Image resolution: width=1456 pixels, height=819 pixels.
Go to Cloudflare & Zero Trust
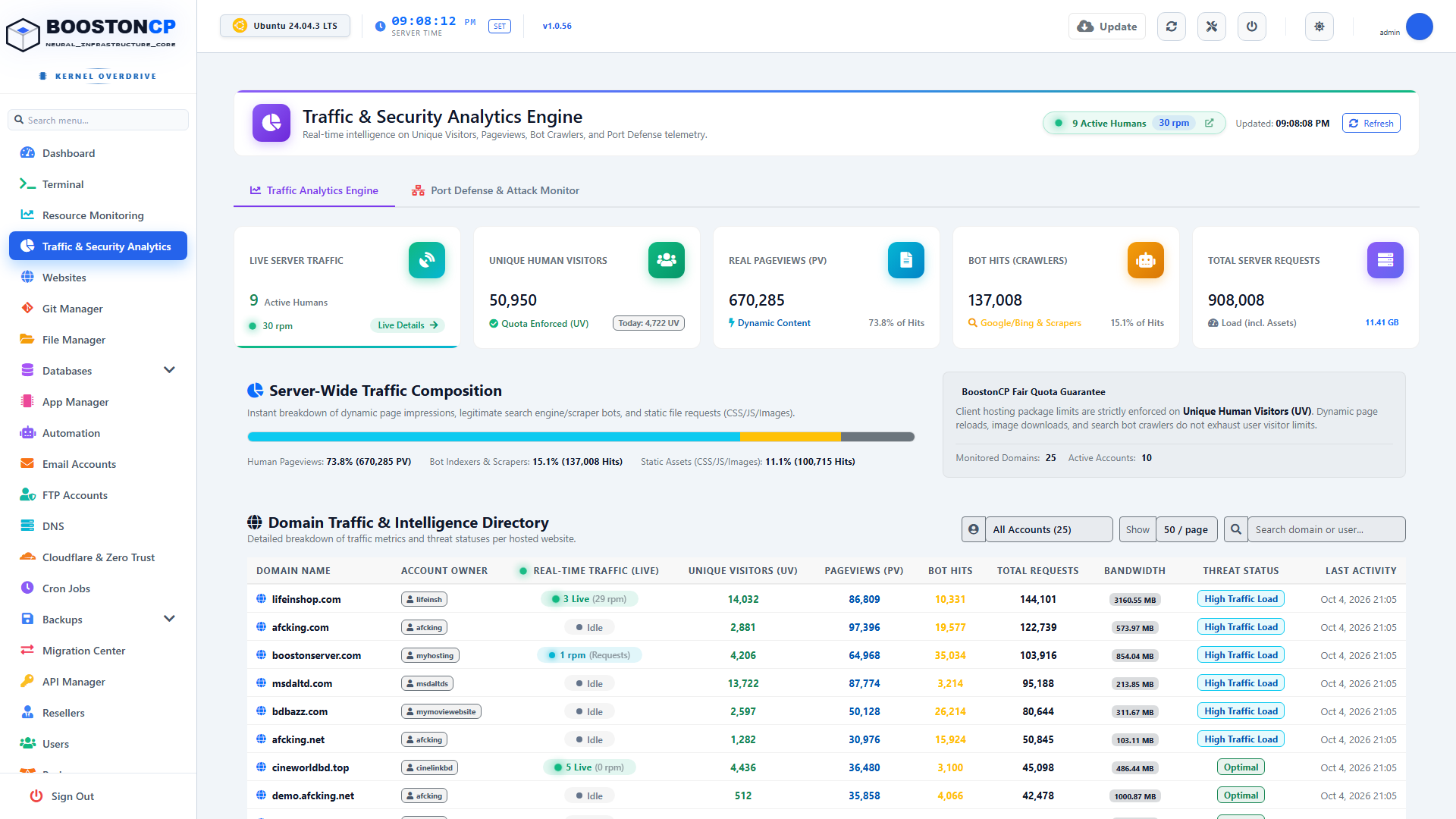pyautogui.click(x=98, y=557)
